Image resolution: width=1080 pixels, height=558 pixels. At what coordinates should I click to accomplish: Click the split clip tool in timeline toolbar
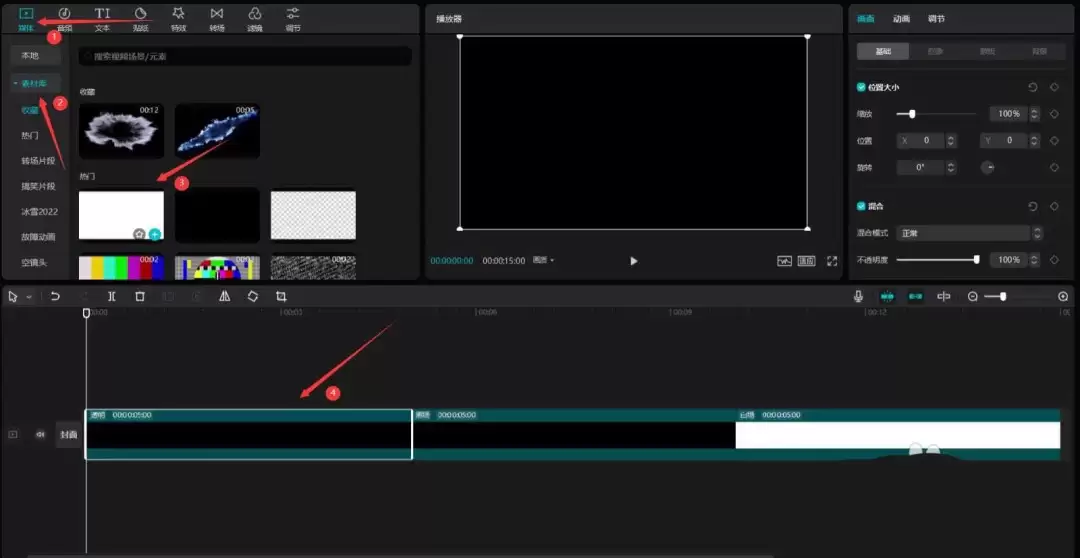[x=112, y=297]
